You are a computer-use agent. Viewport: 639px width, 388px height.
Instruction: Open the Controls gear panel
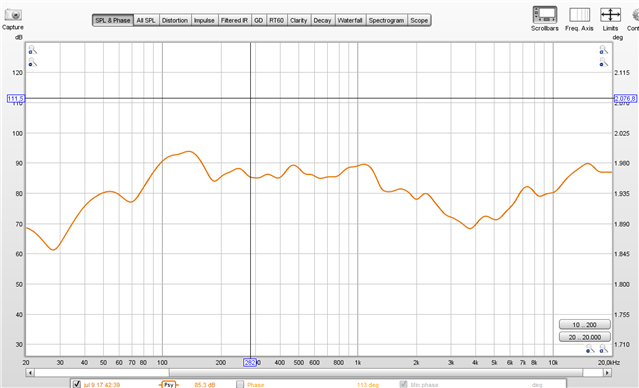tap(635, 15)
